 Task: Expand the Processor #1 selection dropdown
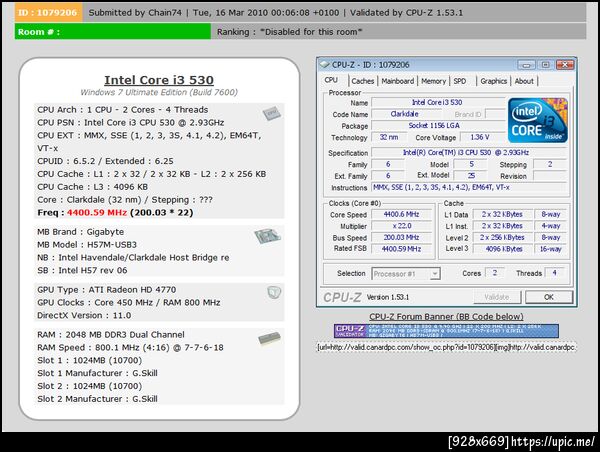click(434, 274)
